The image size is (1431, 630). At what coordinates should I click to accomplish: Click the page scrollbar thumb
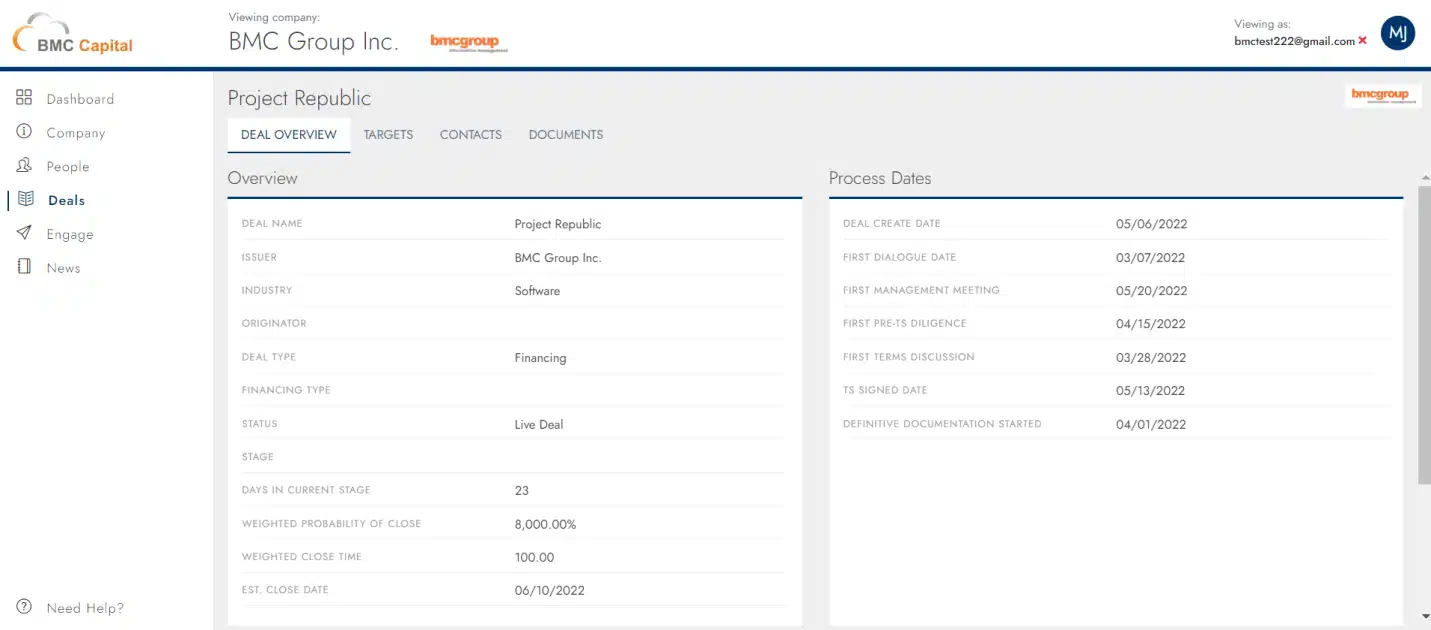1424,335
